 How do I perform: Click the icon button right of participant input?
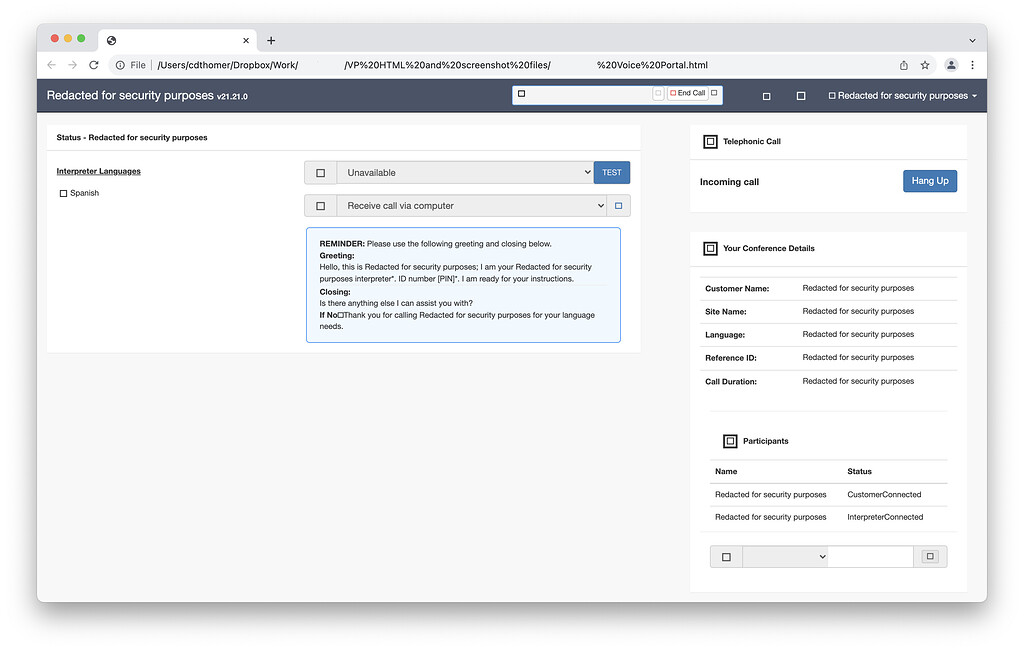click(930, 557)
